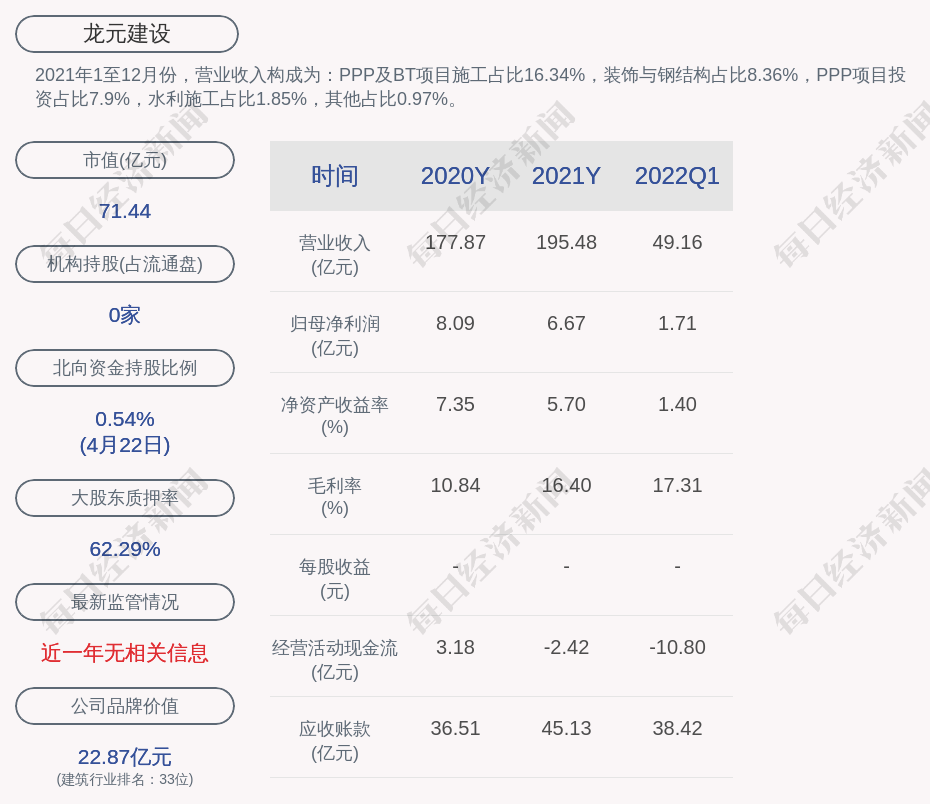Screen dimensions: 930x804
Task: Click the 38.42 receivables cell
Action: tap(677, 728)
